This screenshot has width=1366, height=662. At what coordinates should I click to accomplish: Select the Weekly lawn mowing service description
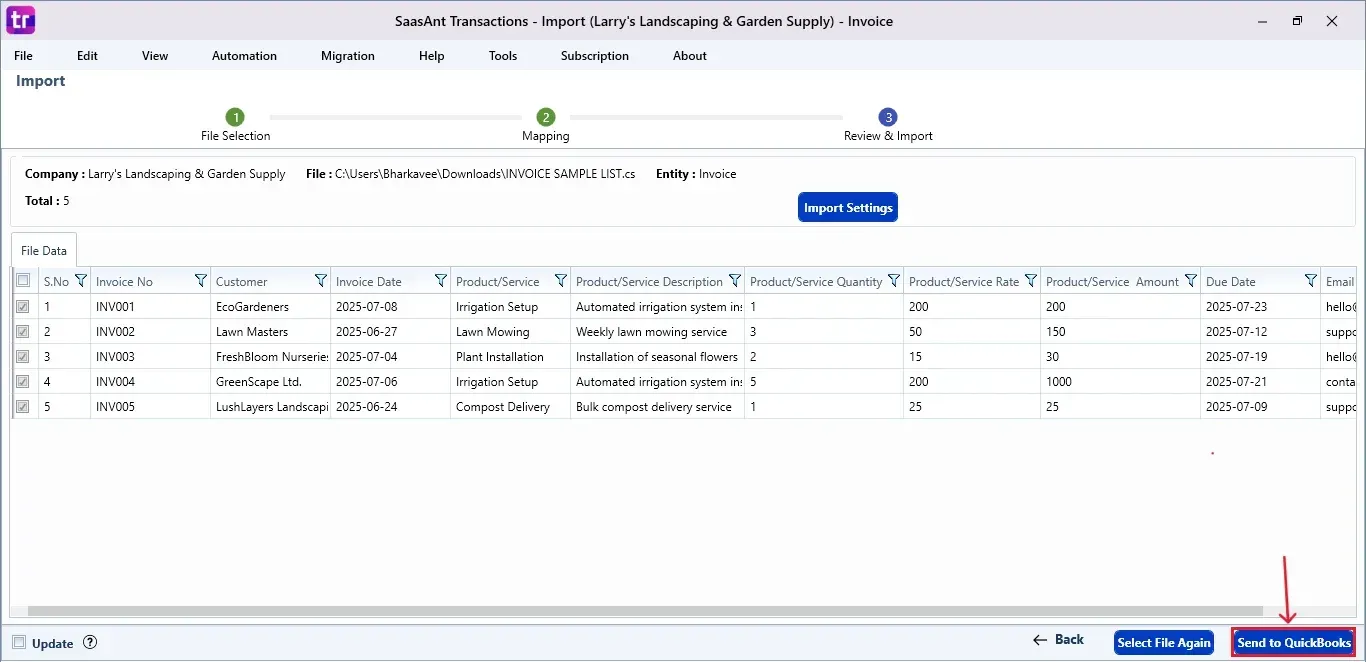click(x=657, y=332)
